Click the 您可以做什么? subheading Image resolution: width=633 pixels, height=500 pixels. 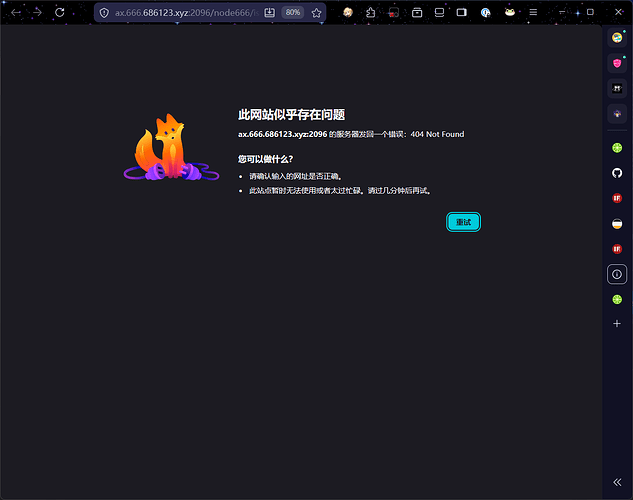[265, 159]
